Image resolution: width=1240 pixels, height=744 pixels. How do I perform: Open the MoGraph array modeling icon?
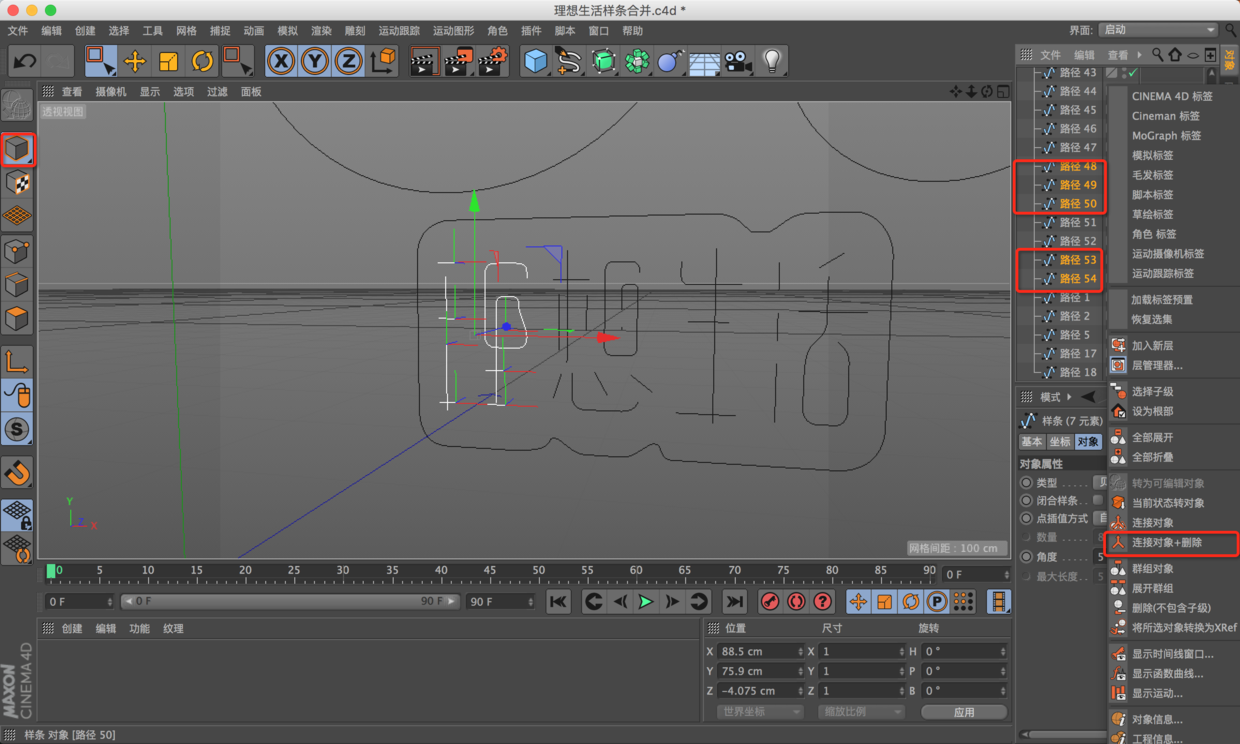click(x=637, y=61)
